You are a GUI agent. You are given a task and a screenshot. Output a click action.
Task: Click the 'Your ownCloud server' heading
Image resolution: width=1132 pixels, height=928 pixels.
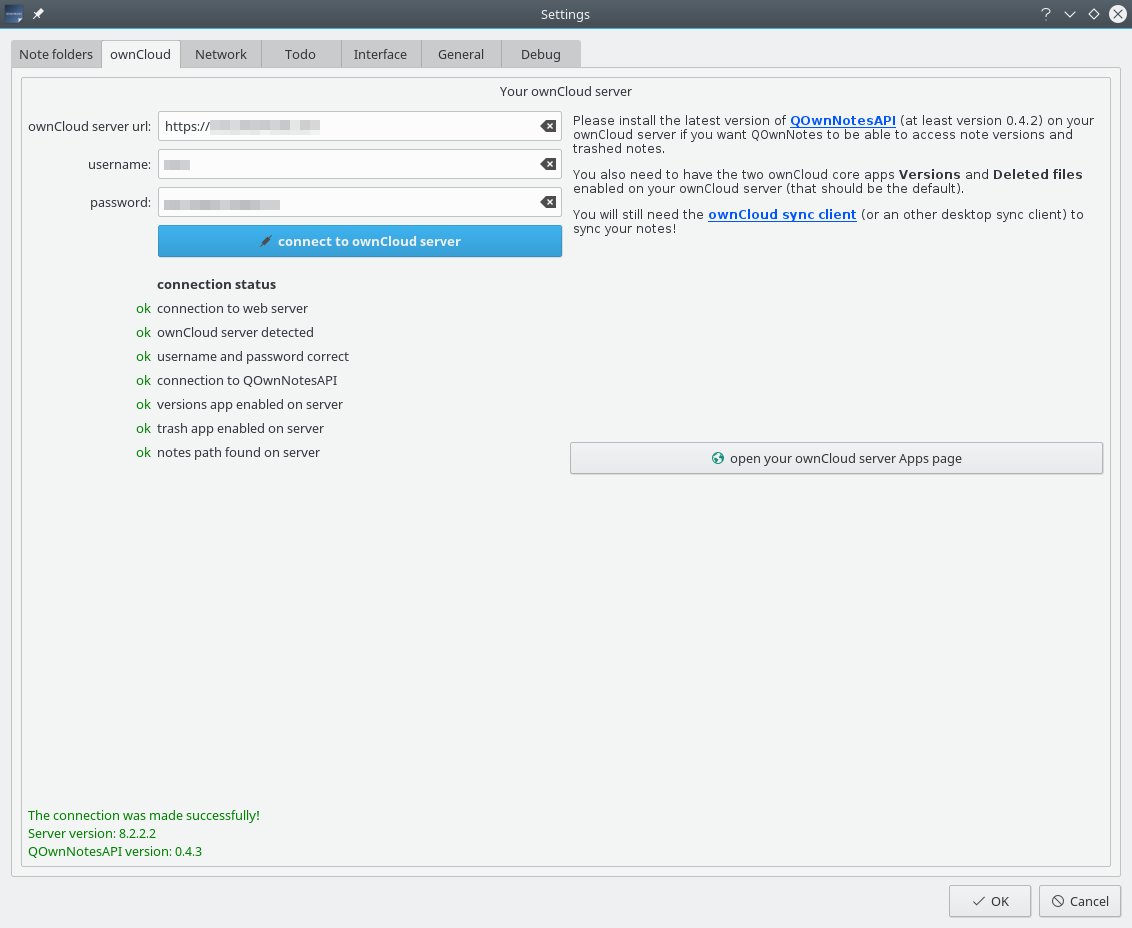565,92
